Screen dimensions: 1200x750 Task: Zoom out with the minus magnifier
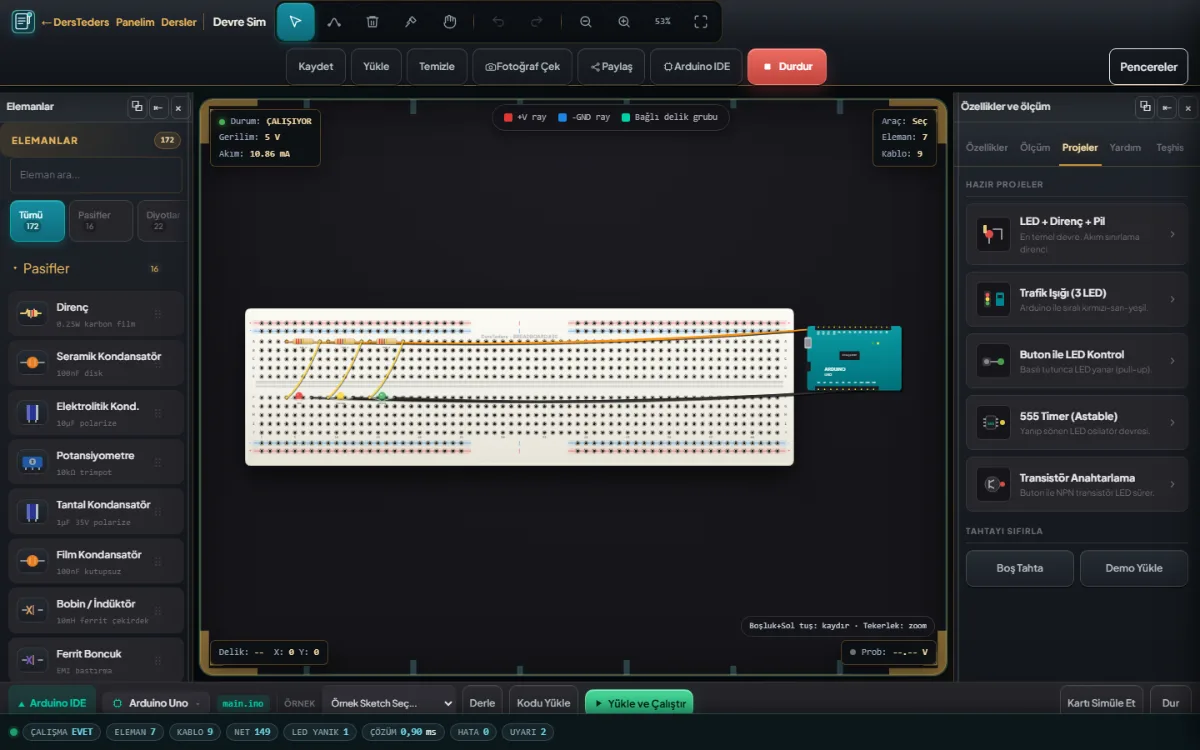586,21
